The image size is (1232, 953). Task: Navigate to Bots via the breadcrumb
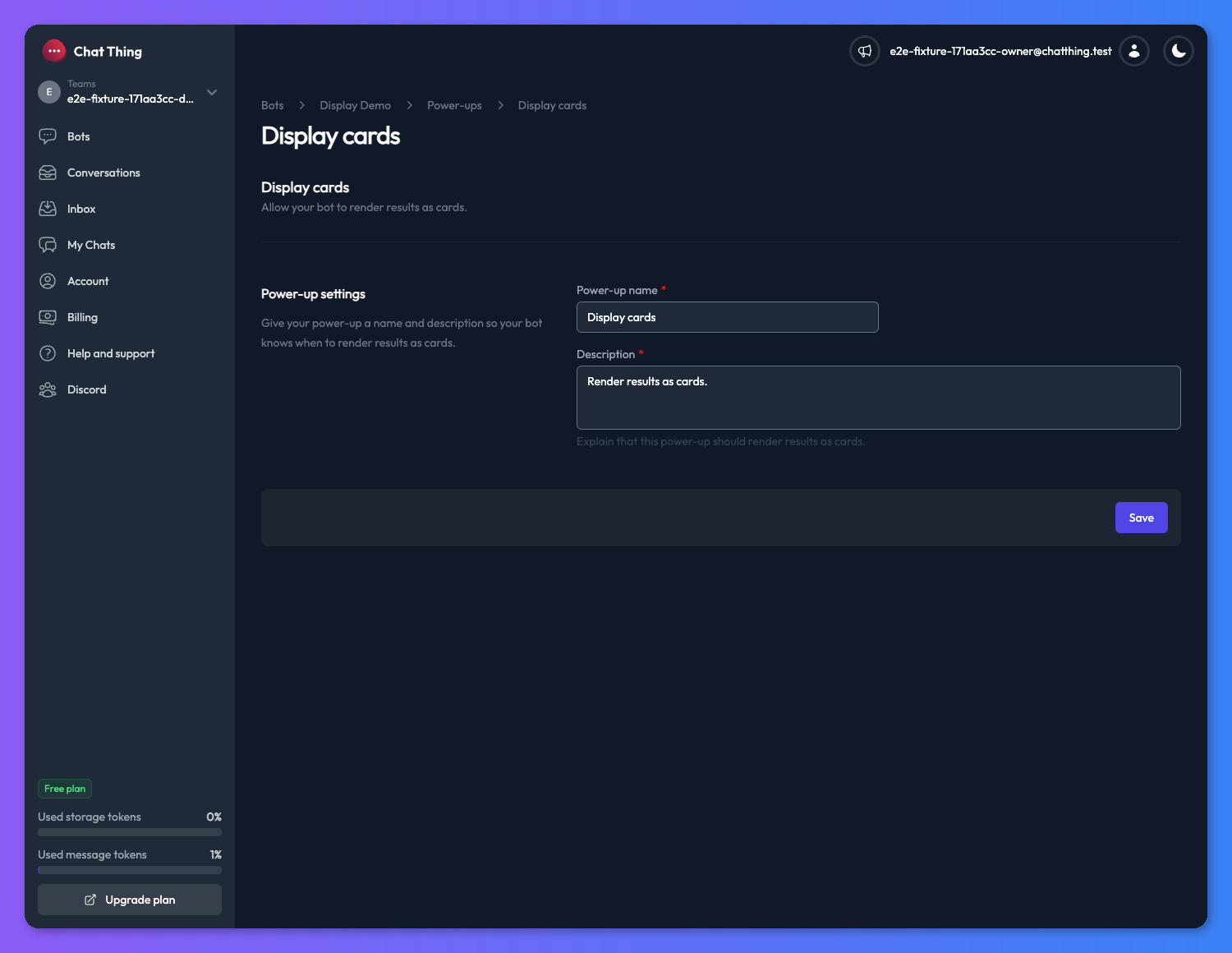[x=272, y=105]
